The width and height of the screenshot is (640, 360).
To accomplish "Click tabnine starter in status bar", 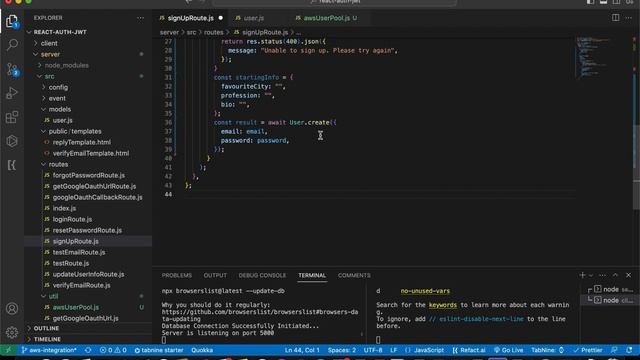I will [x=159, y=350].
